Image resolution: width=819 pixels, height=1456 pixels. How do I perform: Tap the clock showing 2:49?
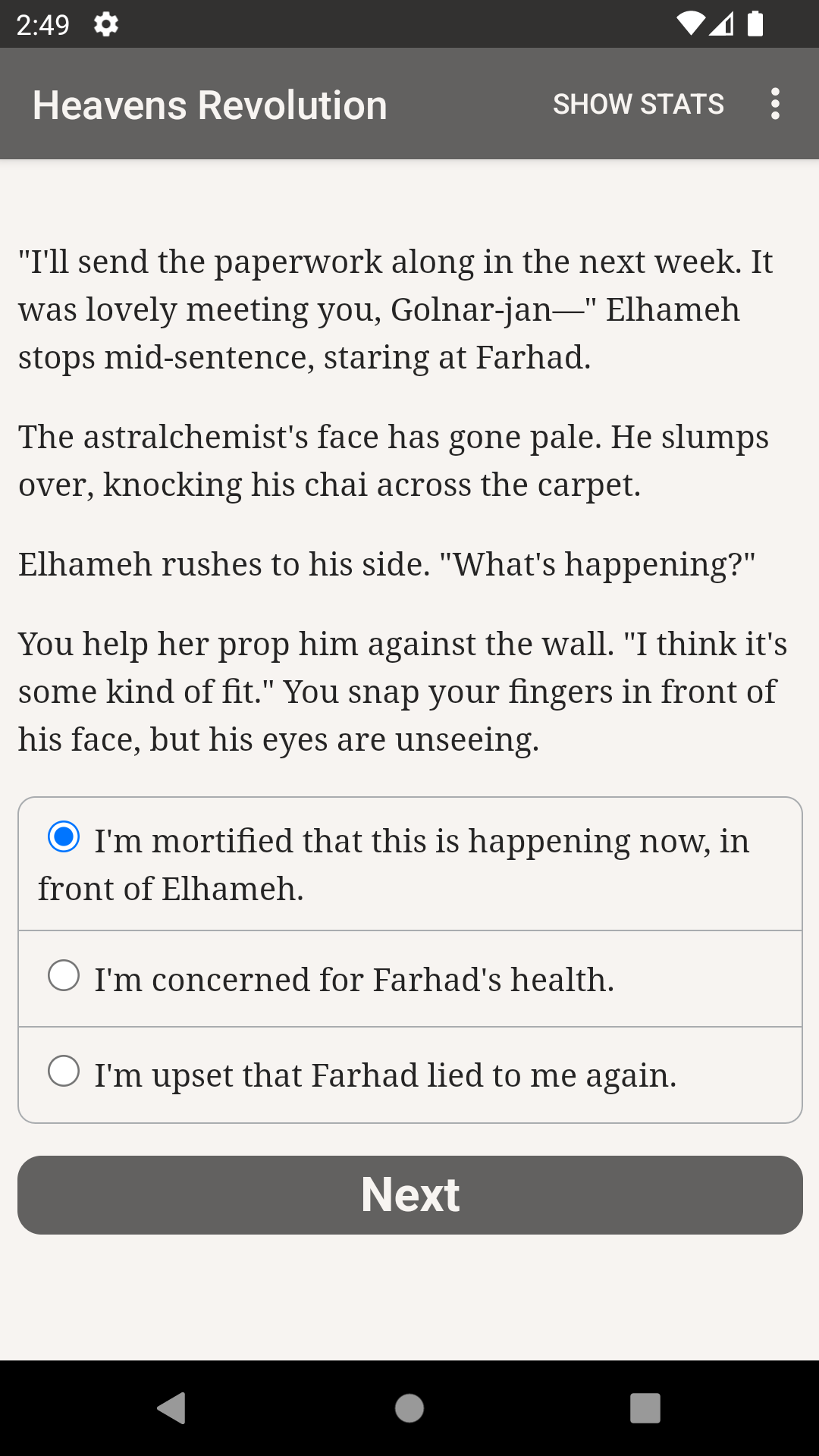click(x=42, y=25)
